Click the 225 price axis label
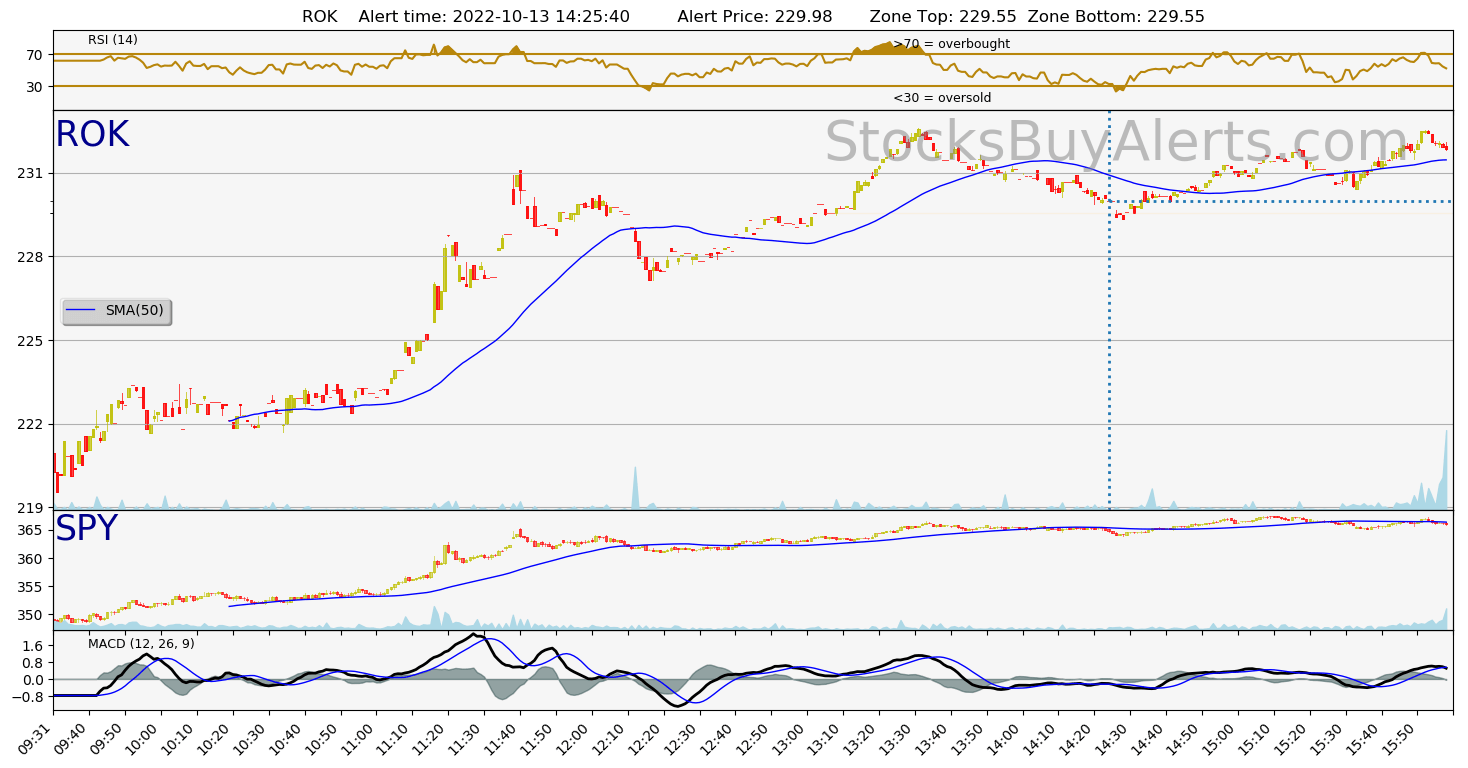1468x768 pixels. tap(29, 341)
